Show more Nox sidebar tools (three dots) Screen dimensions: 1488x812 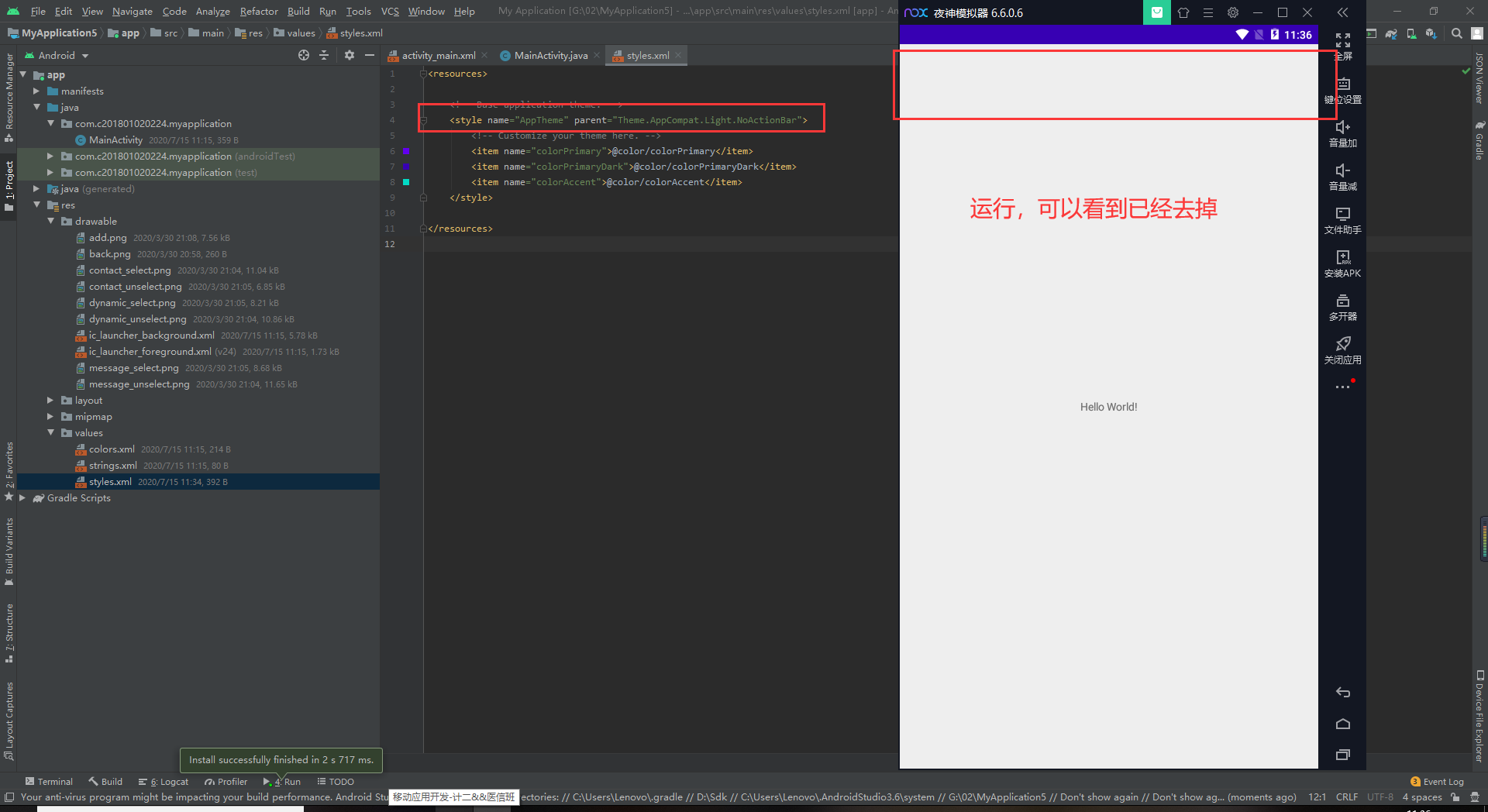(1343, 387)
